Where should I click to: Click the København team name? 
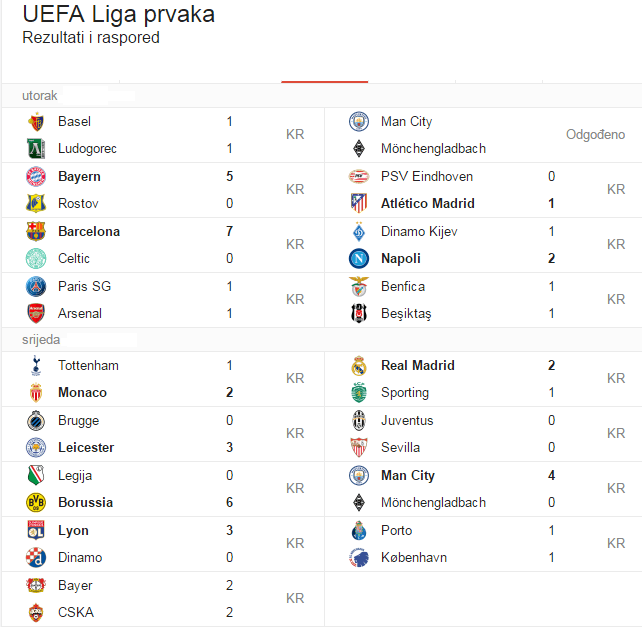tap(414, 557)
